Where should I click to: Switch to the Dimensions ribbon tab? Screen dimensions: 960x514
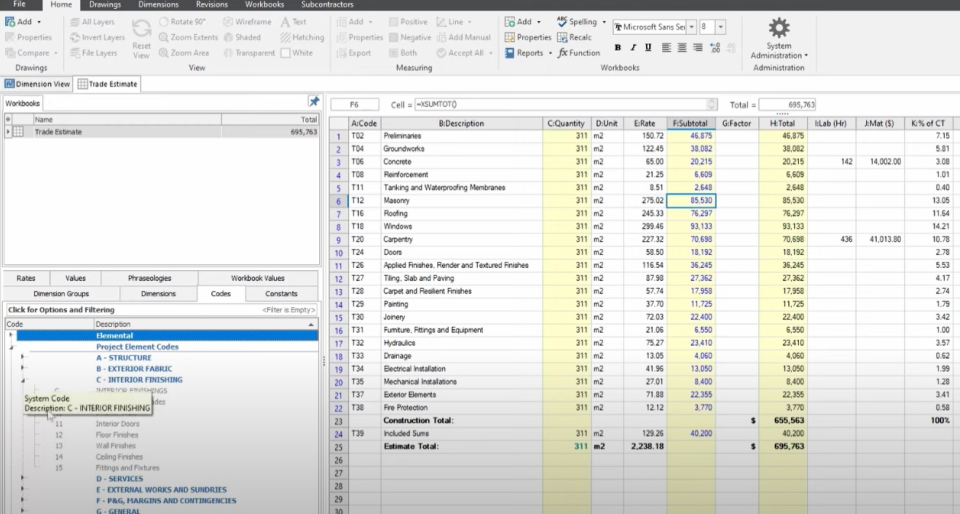coord(158,4)
